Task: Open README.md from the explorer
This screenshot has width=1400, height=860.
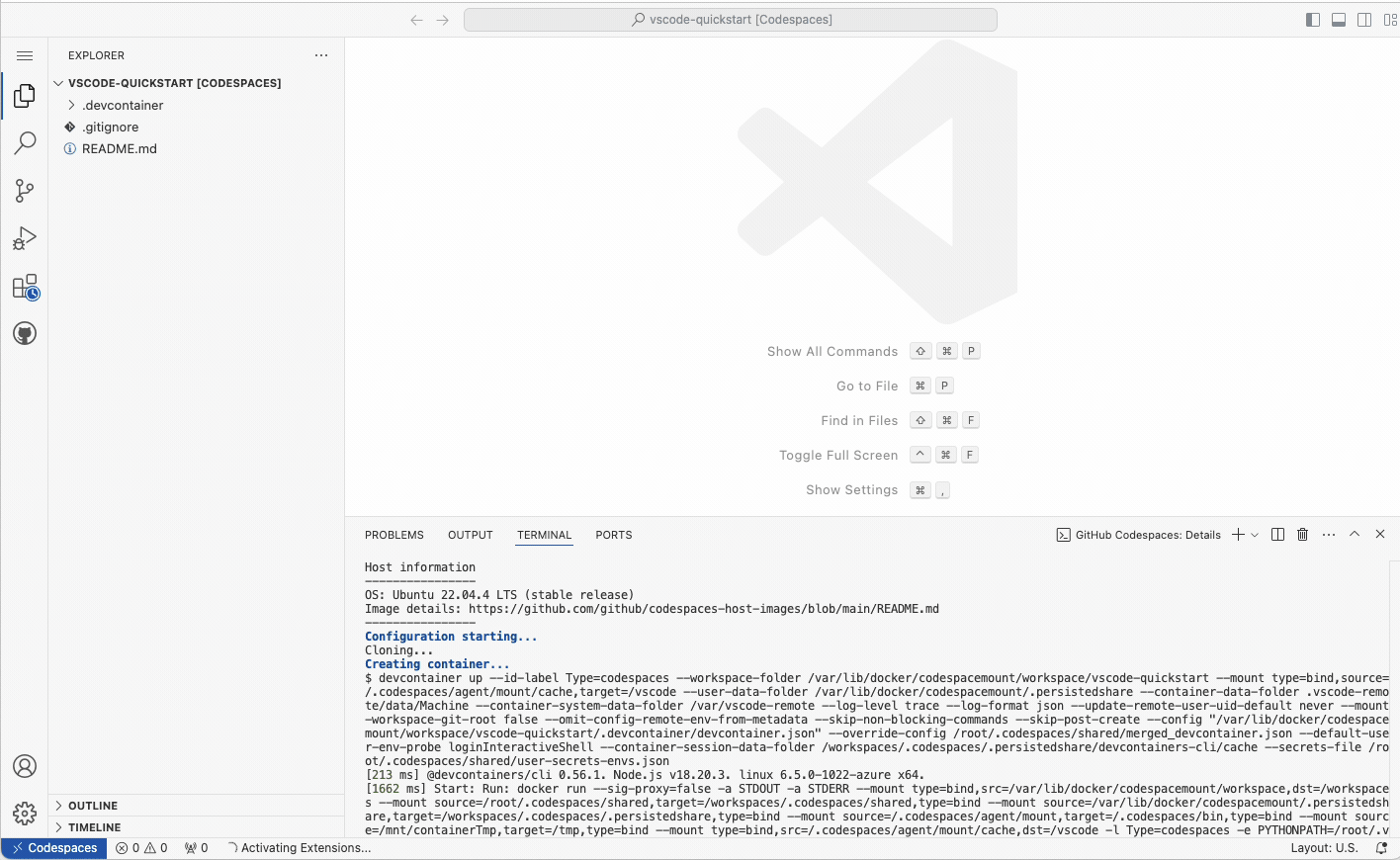Action: point(119,149)
